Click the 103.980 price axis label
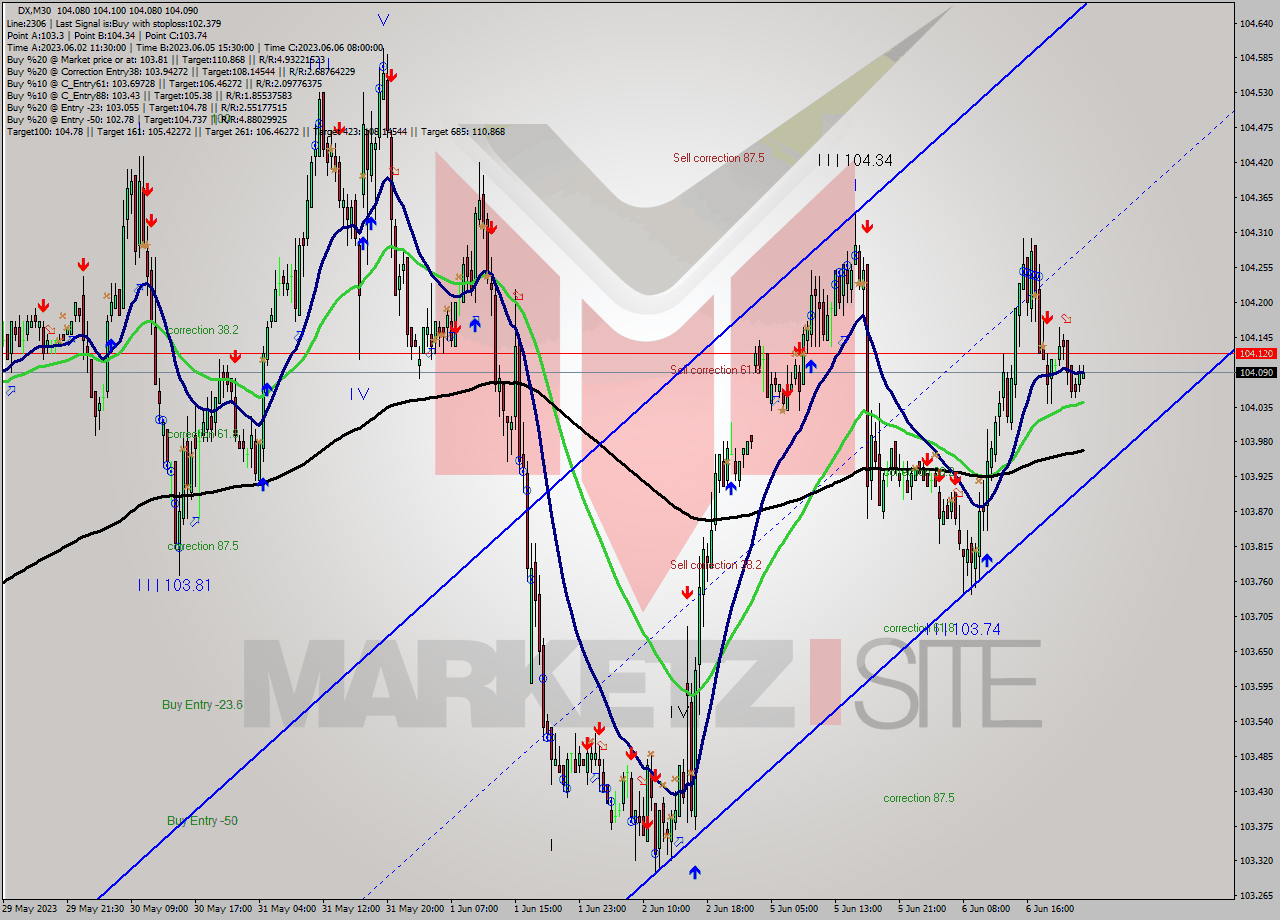The width and height of the screenshot is (1280, 920). [x=1256, y=441]
